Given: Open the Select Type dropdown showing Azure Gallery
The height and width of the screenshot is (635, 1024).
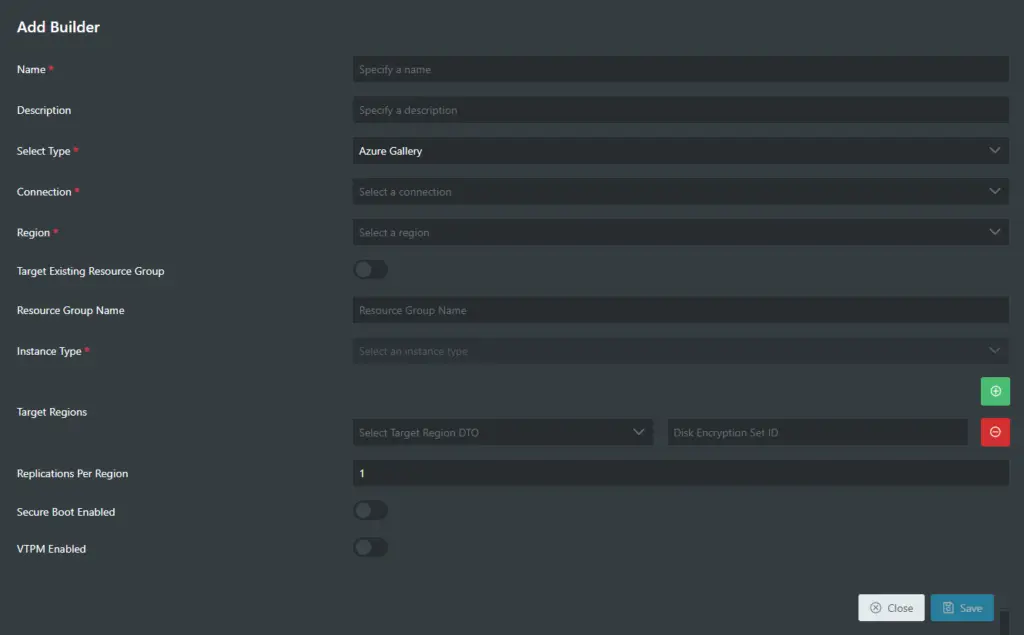Looking at the screenshot, I should tap(680, 151).
